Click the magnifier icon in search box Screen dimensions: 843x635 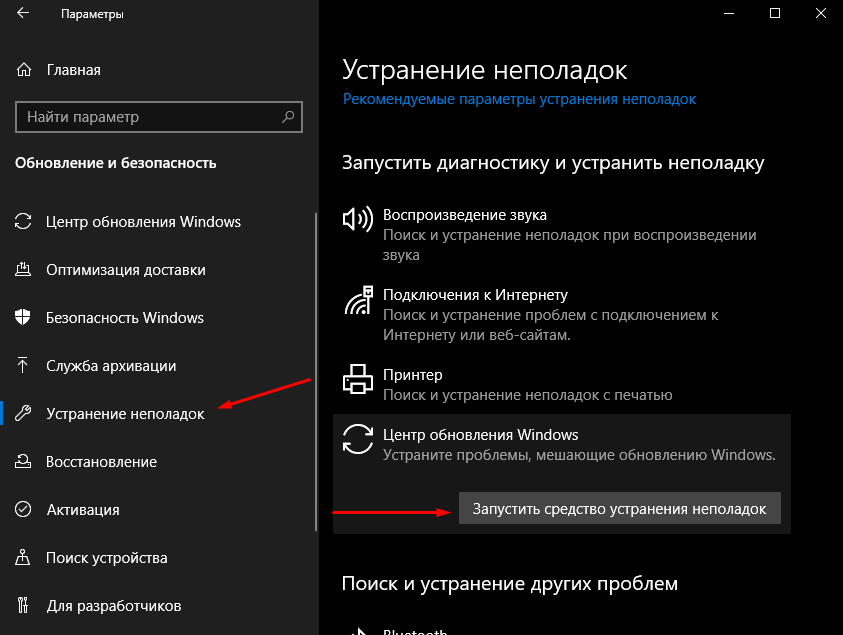click(x=288, y=116)
